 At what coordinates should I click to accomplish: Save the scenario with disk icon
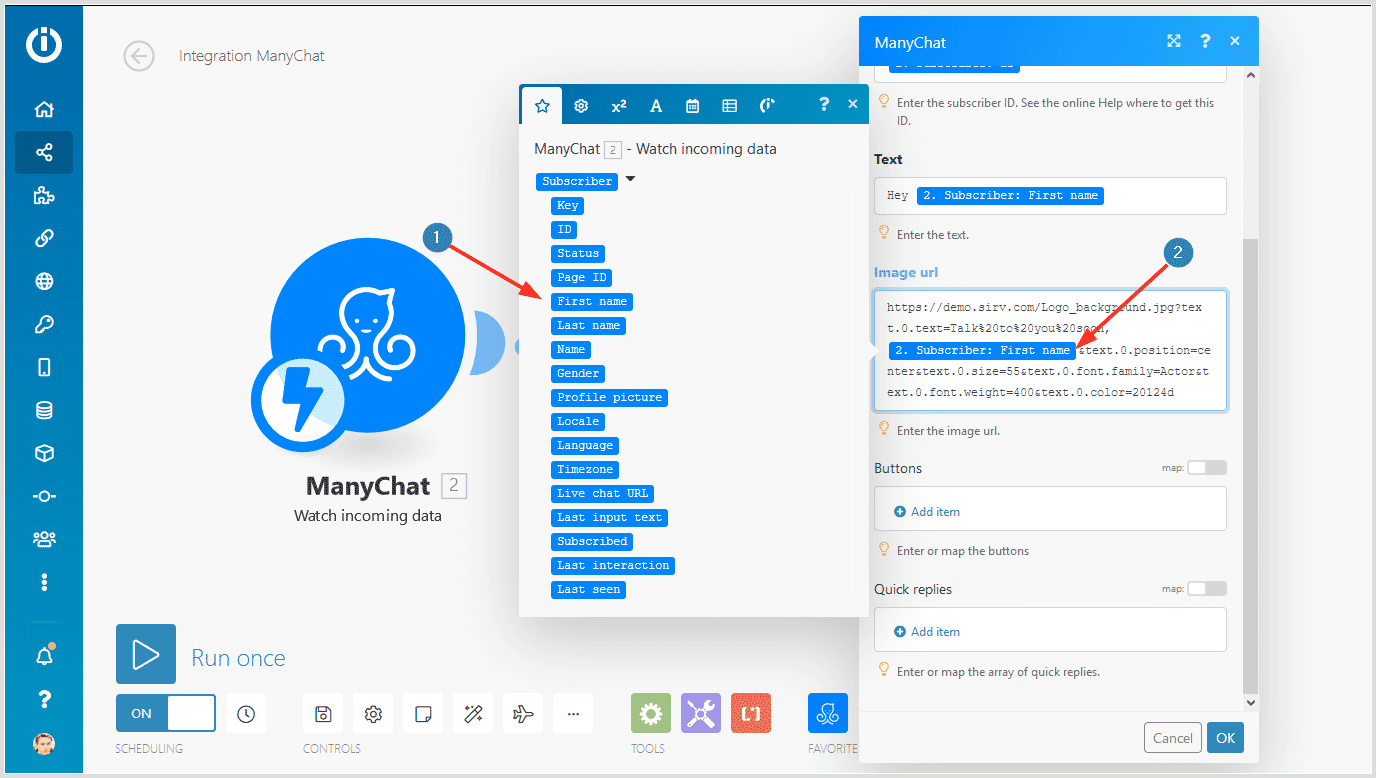coord(323,714)
